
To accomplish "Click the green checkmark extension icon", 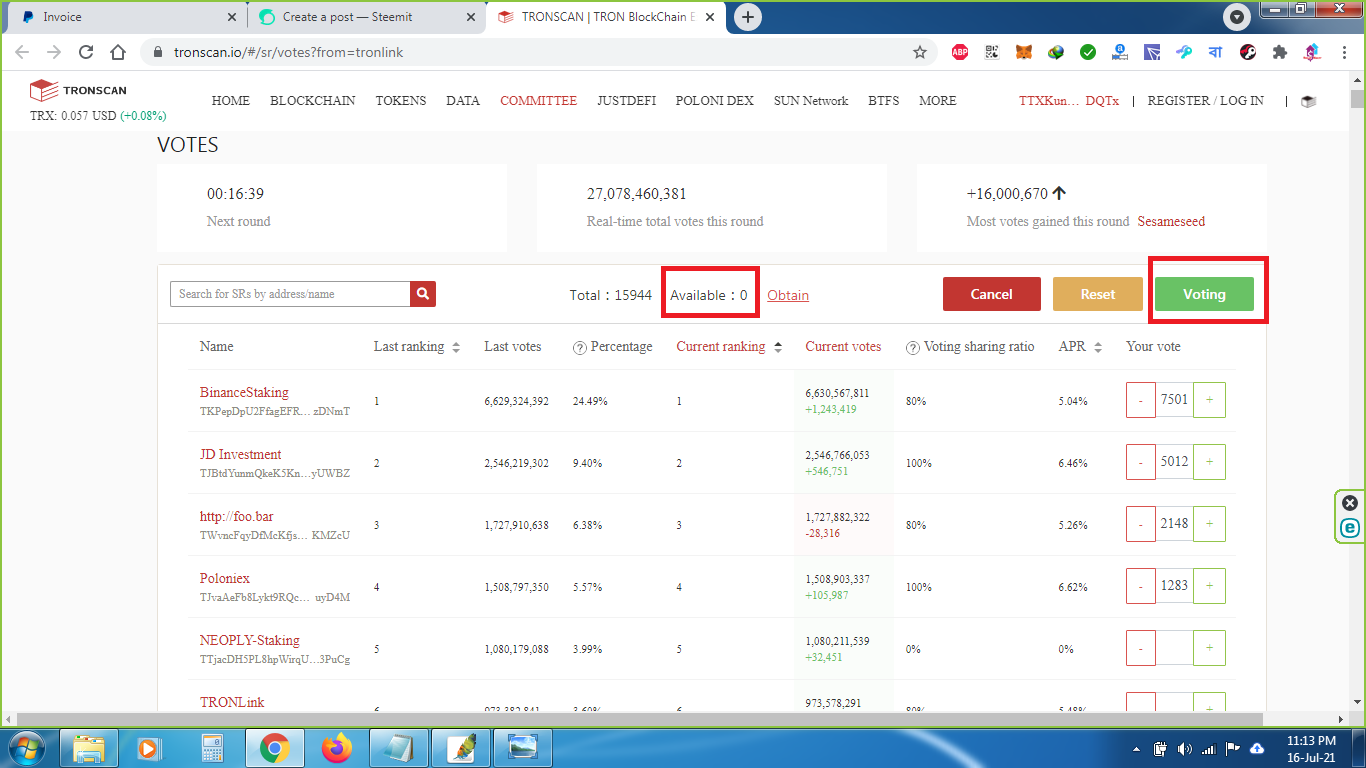I will click(1088, 52).
